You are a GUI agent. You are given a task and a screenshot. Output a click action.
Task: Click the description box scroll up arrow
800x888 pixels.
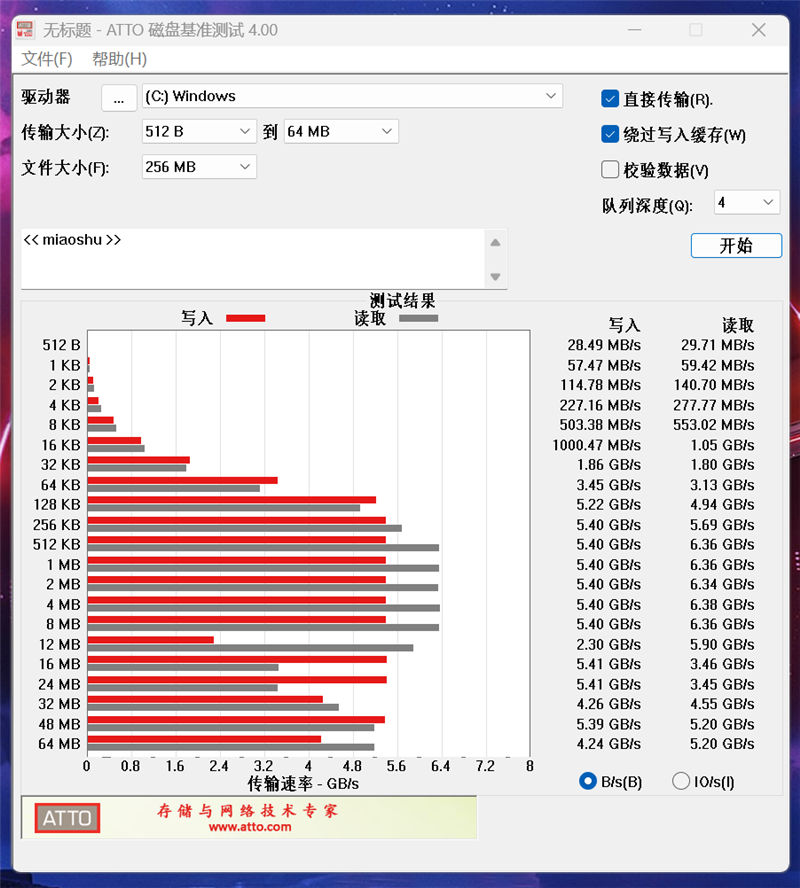coord(495,242)
